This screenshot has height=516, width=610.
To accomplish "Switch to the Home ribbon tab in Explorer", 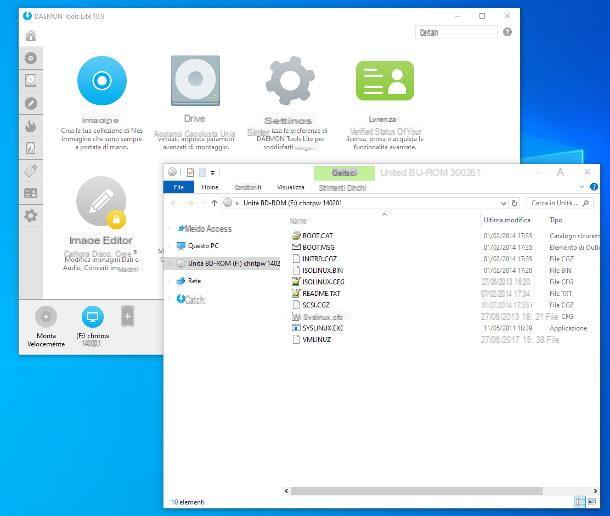I will [x=210, y=187].
